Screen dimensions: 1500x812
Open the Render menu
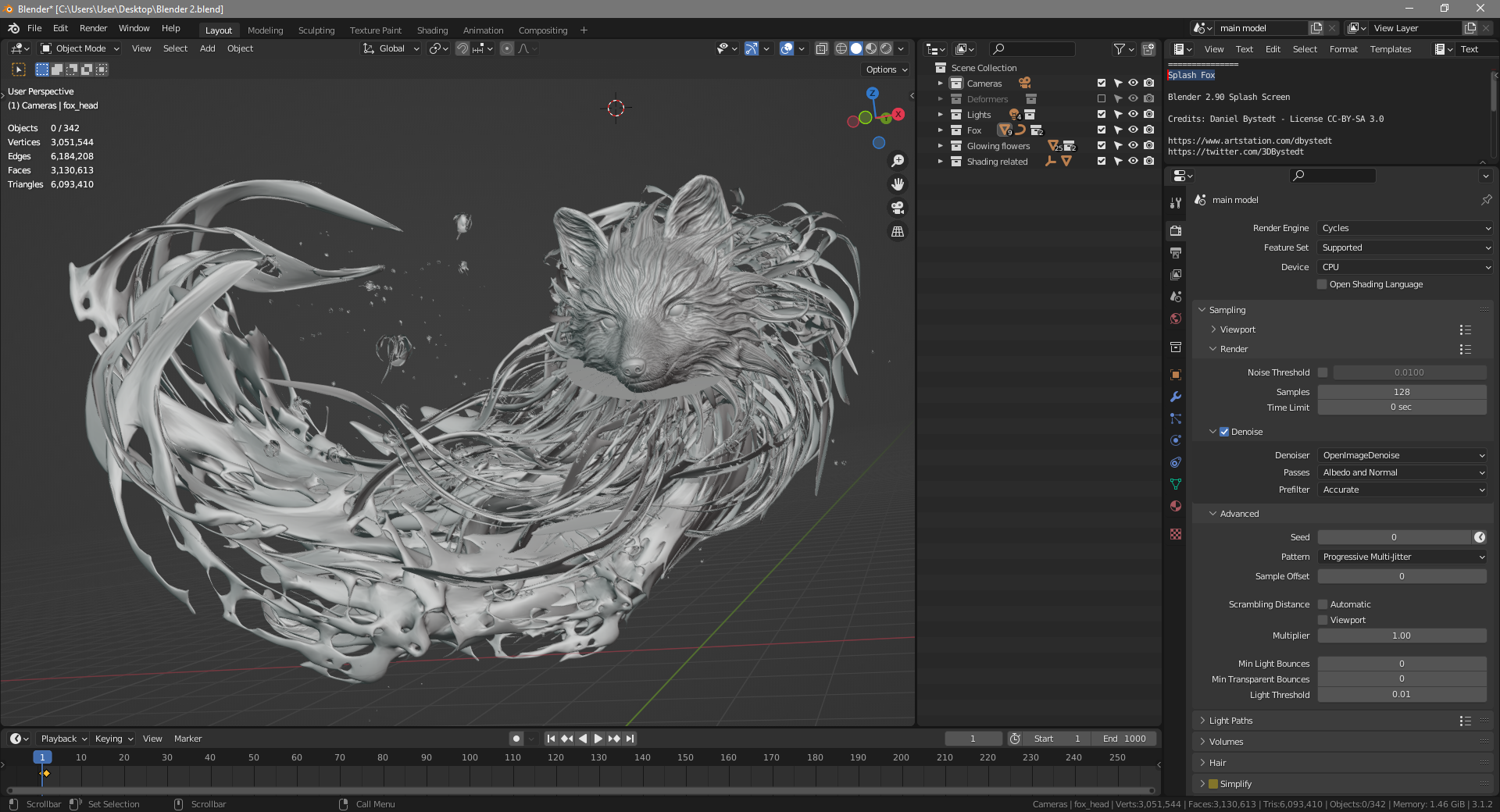pyautogui.click(x=93, y=28)
